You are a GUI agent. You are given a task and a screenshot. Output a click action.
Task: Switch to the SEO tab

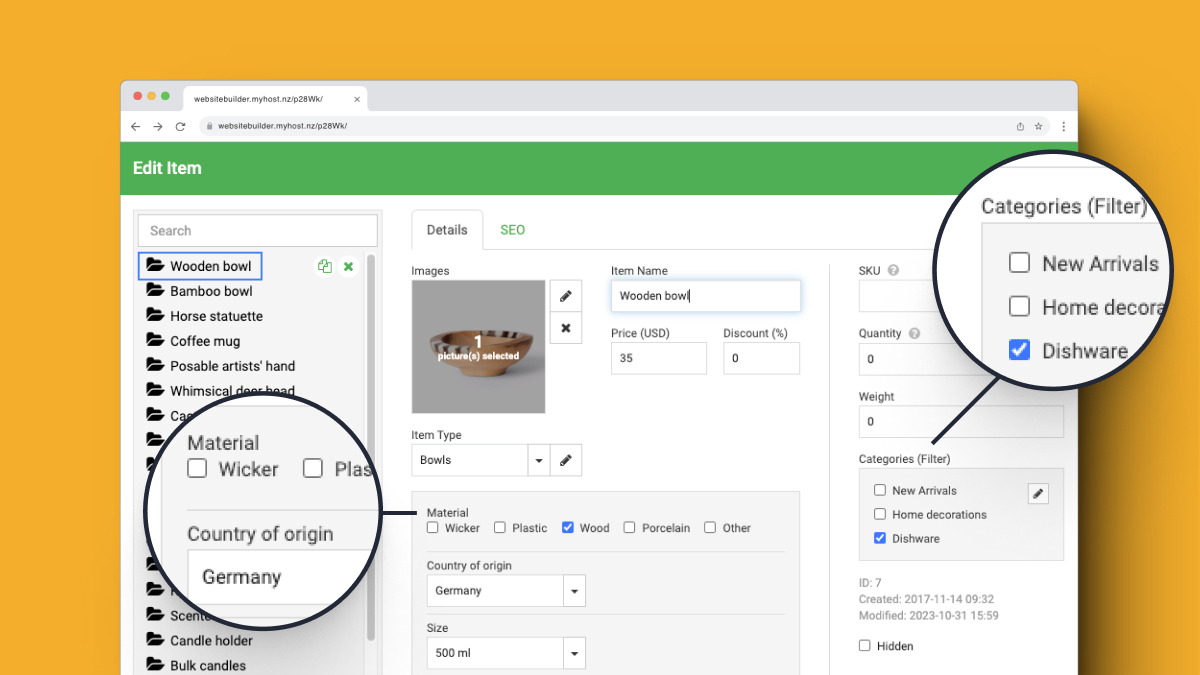tap(512, 230)
